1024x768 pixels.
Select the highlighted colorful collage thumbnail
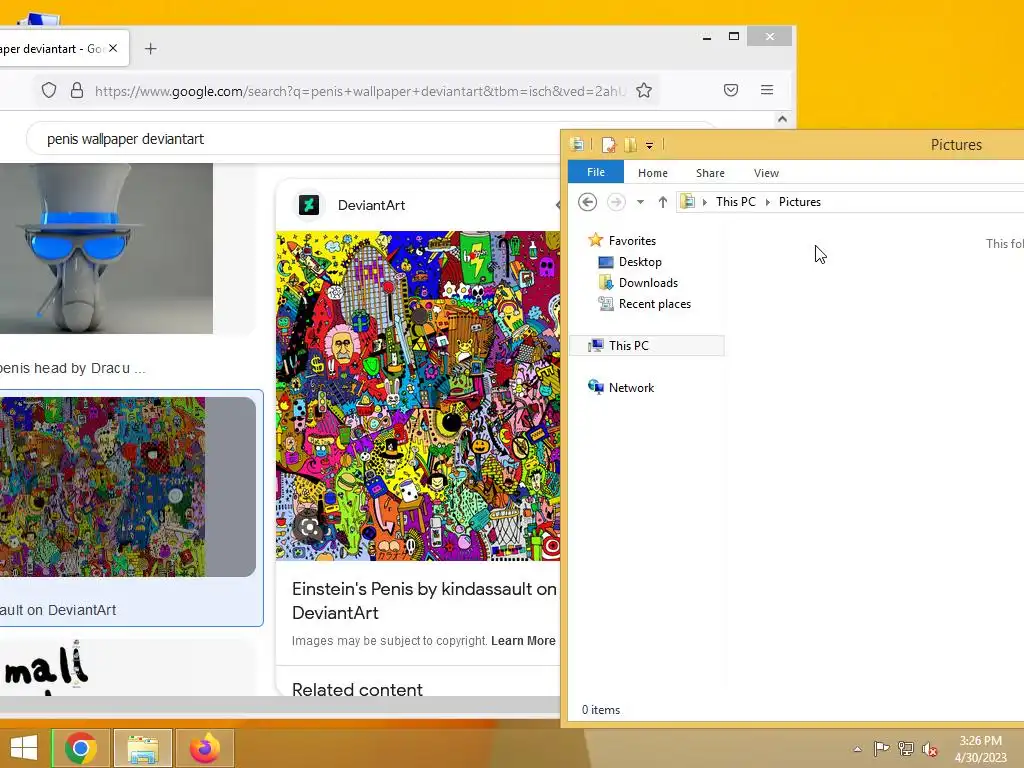(127, 487)
